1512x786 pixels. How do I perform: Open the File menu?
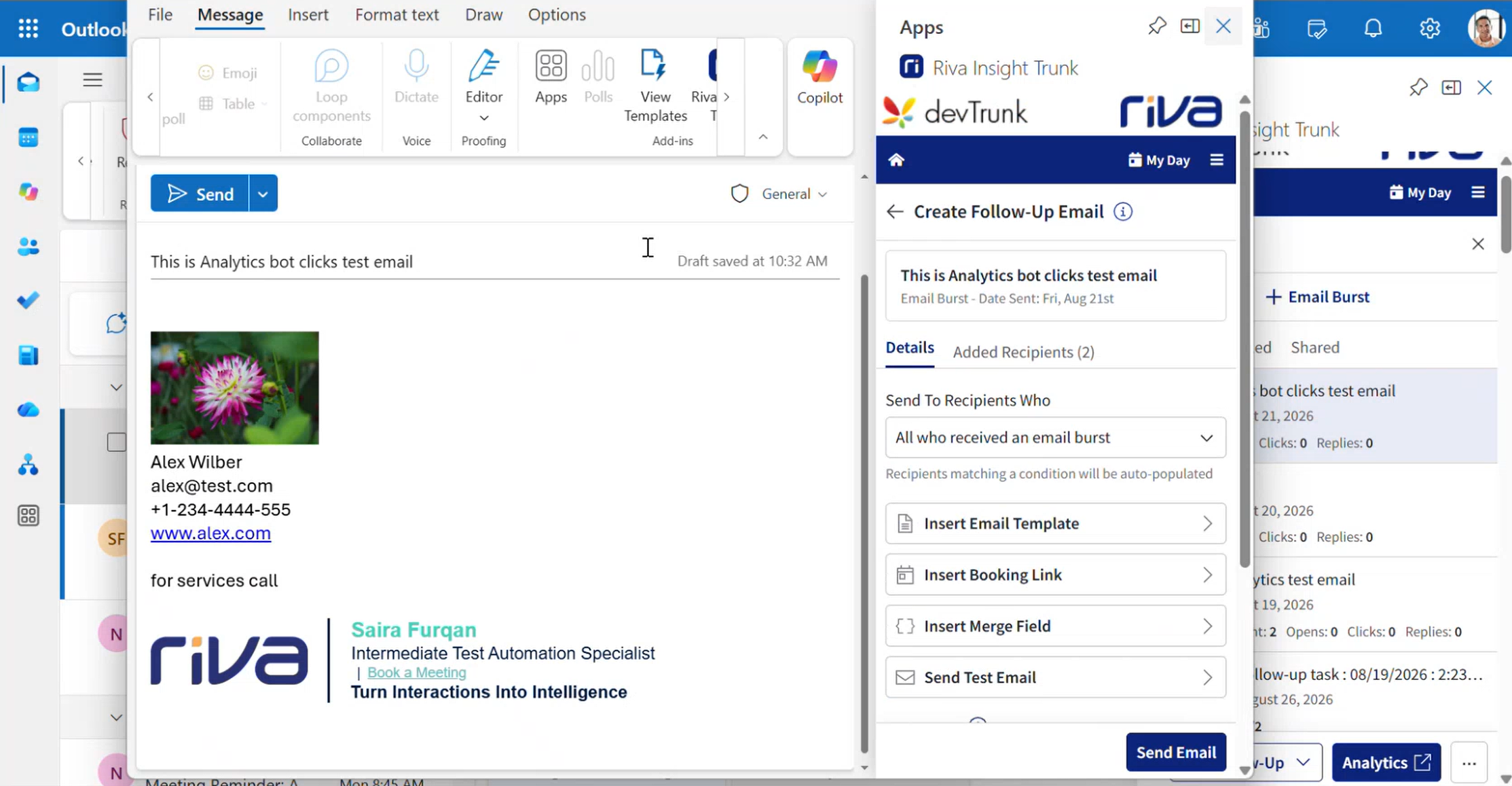coord(160,15)
